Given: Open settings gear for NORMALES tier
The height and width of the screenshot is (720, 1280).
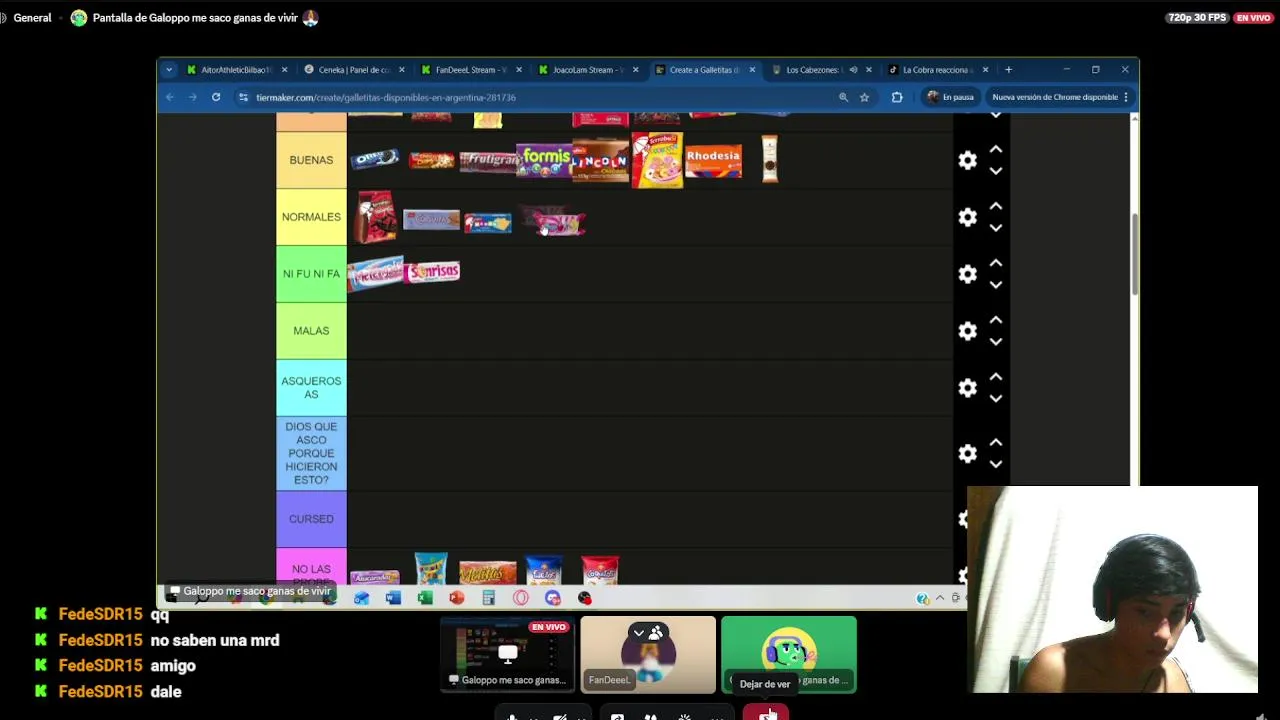Looking at the screenshot, I should (x=967, y=217).
